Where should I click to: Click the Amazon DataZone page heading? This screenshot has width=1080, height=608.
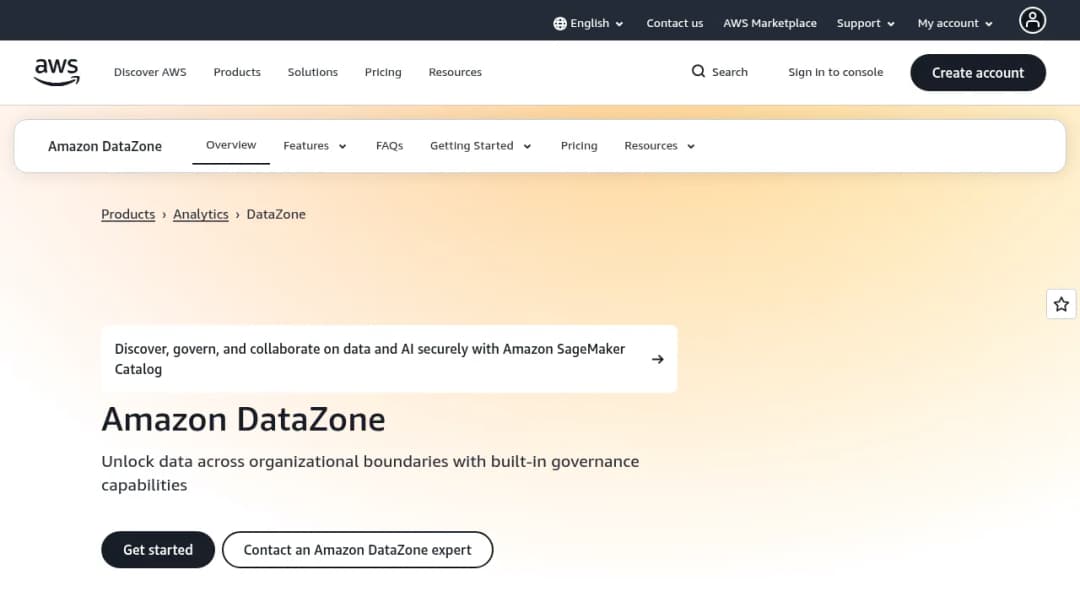[x=243, y=419]
